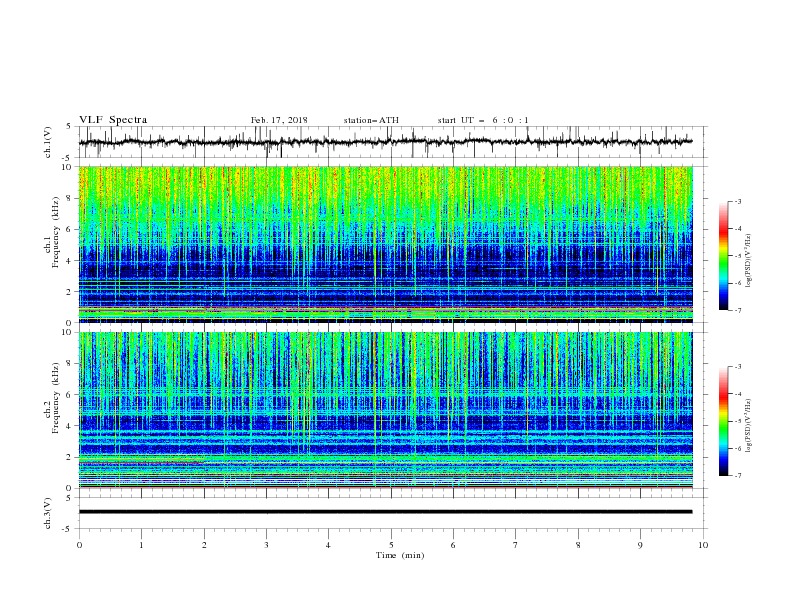The width and height of the screenshot is (792, 612).
Task: Click the ch.1 spectrogram panel
Action: 385,244
